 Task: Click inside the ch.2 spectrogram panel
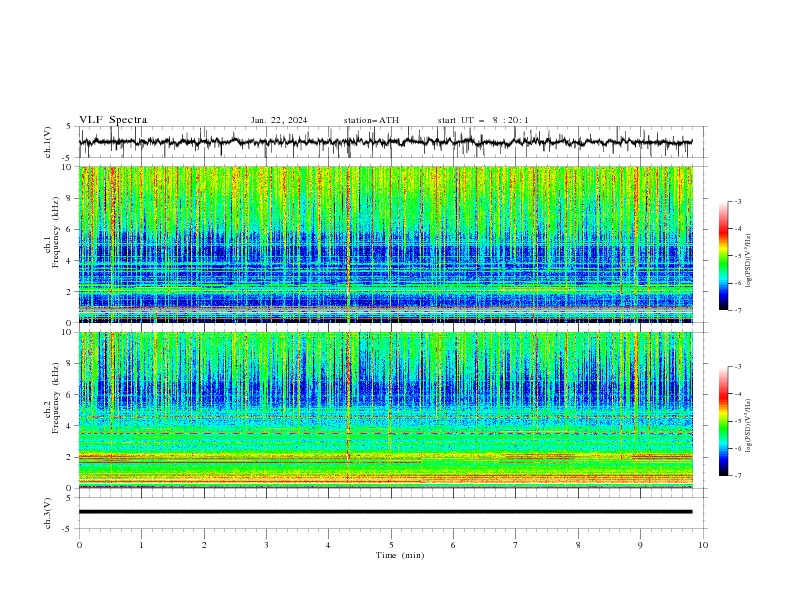385,410
